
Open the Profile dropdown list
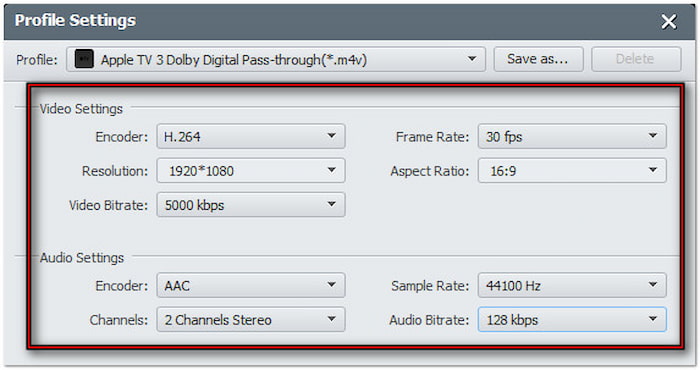276,59
